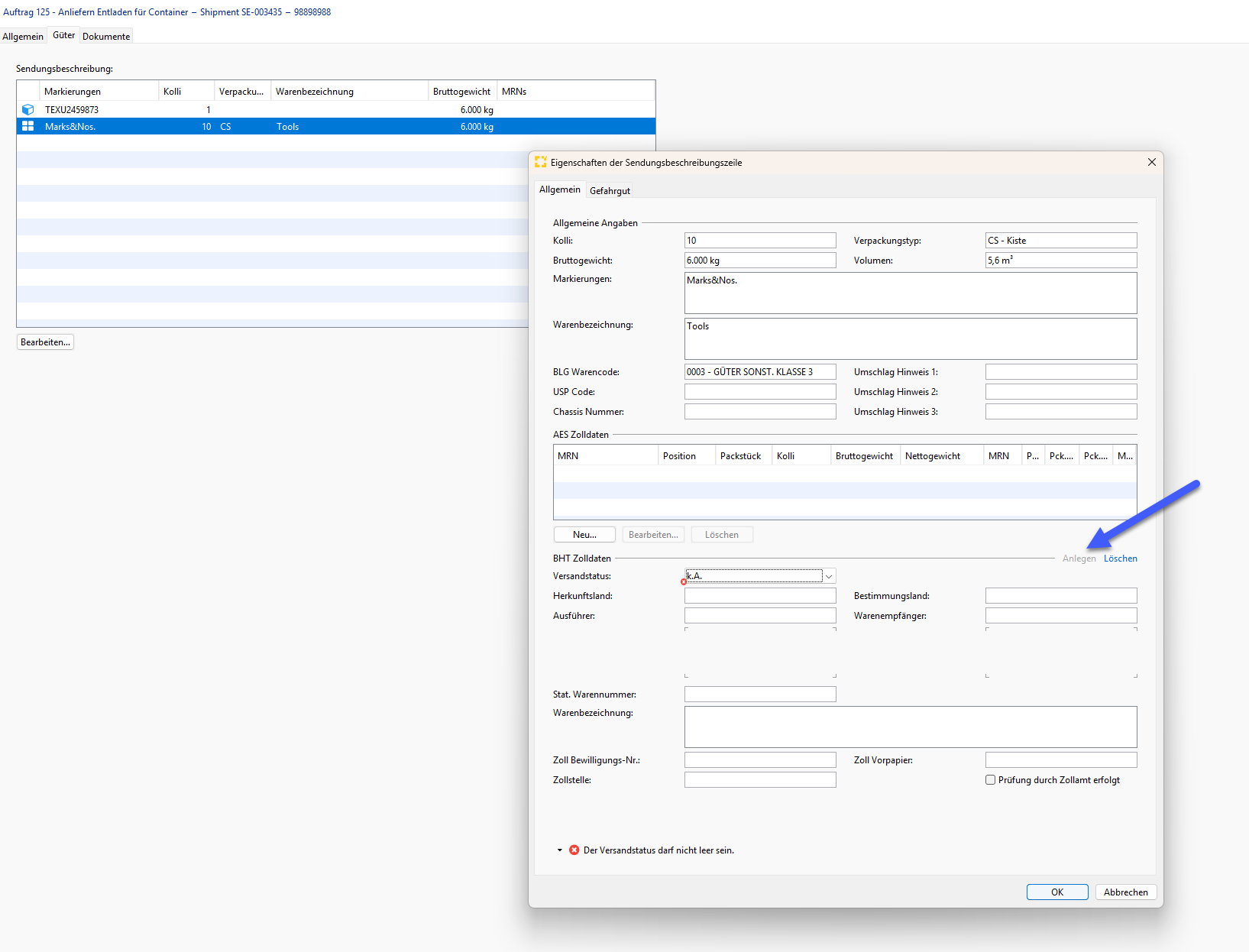This screenshot has width=1249, height=952.
Task: Switch to the Gefahrgut tab
Action: click(x=610, y=191)
